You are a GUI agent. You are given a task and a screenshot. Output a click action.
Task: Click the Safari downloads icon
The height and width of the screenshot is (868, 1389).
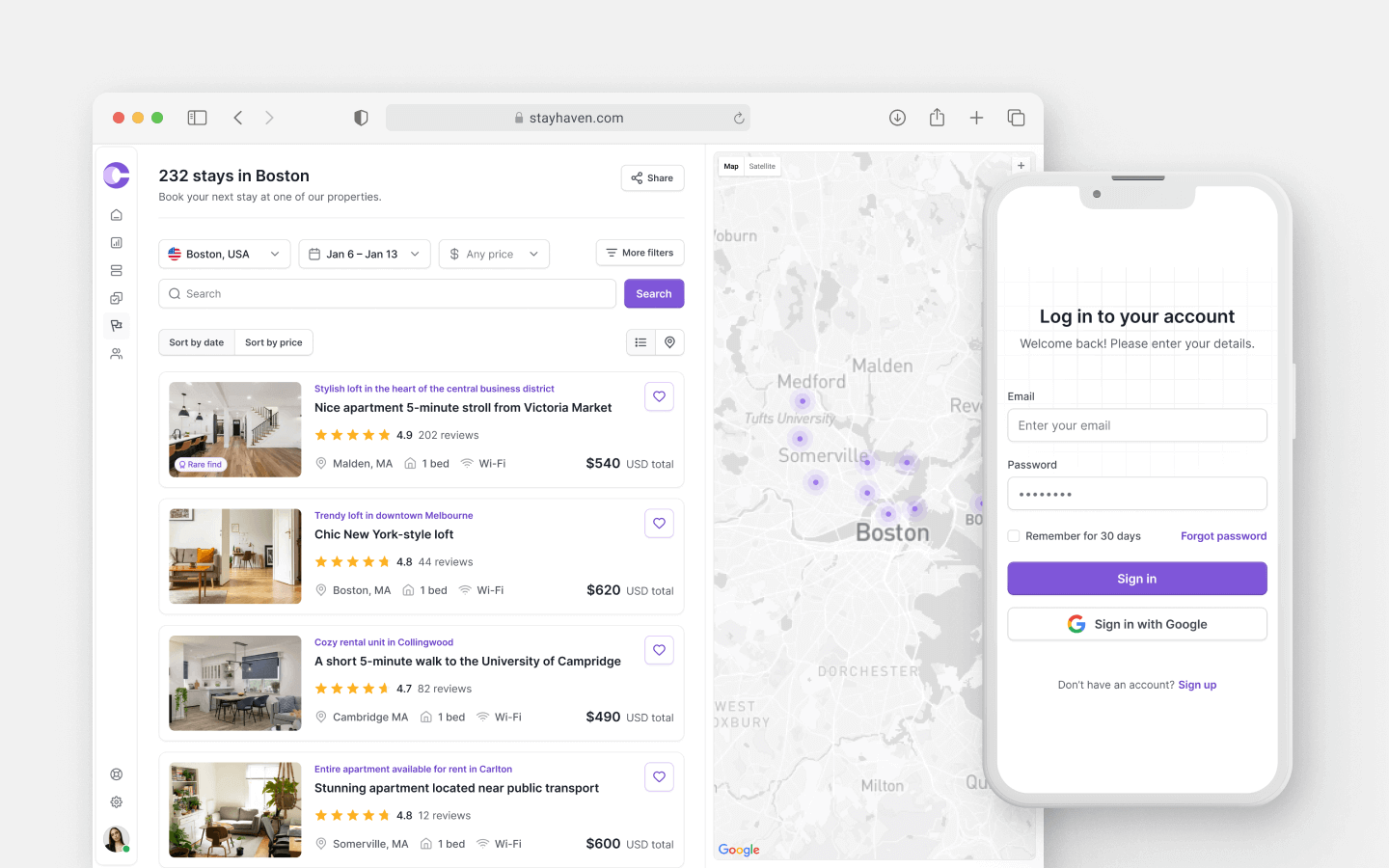(x=897, y=118)
